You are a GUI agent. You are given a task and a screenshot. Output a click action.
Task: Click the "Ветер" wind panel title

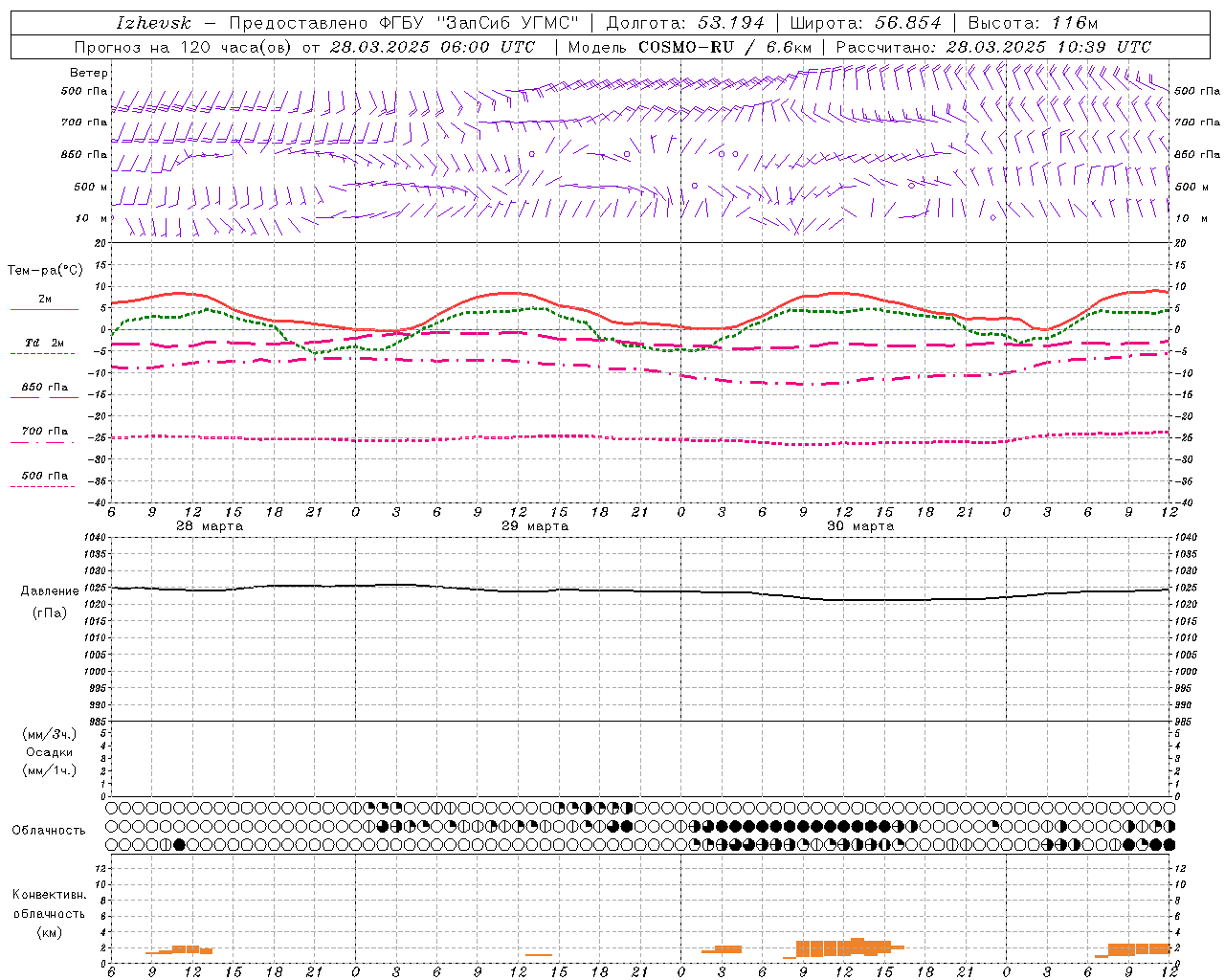point(89,73)
